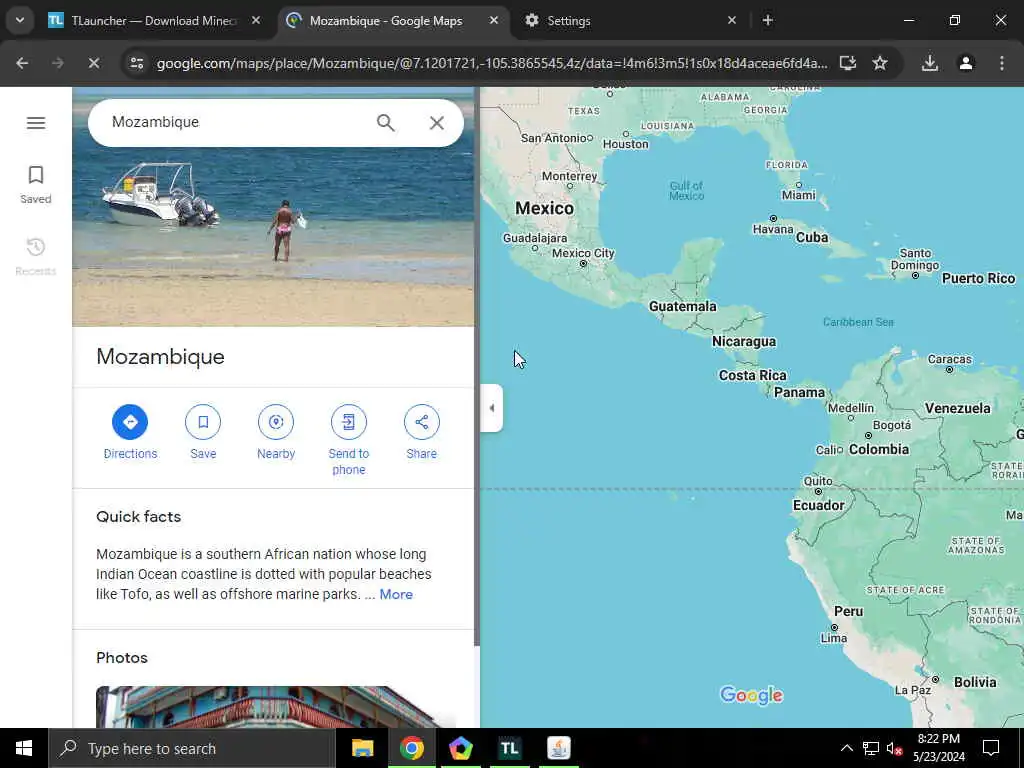Open the Windows notification center
Viewport: 1024px width, 768px height.
pyautogui.click(x=991, y=748)
